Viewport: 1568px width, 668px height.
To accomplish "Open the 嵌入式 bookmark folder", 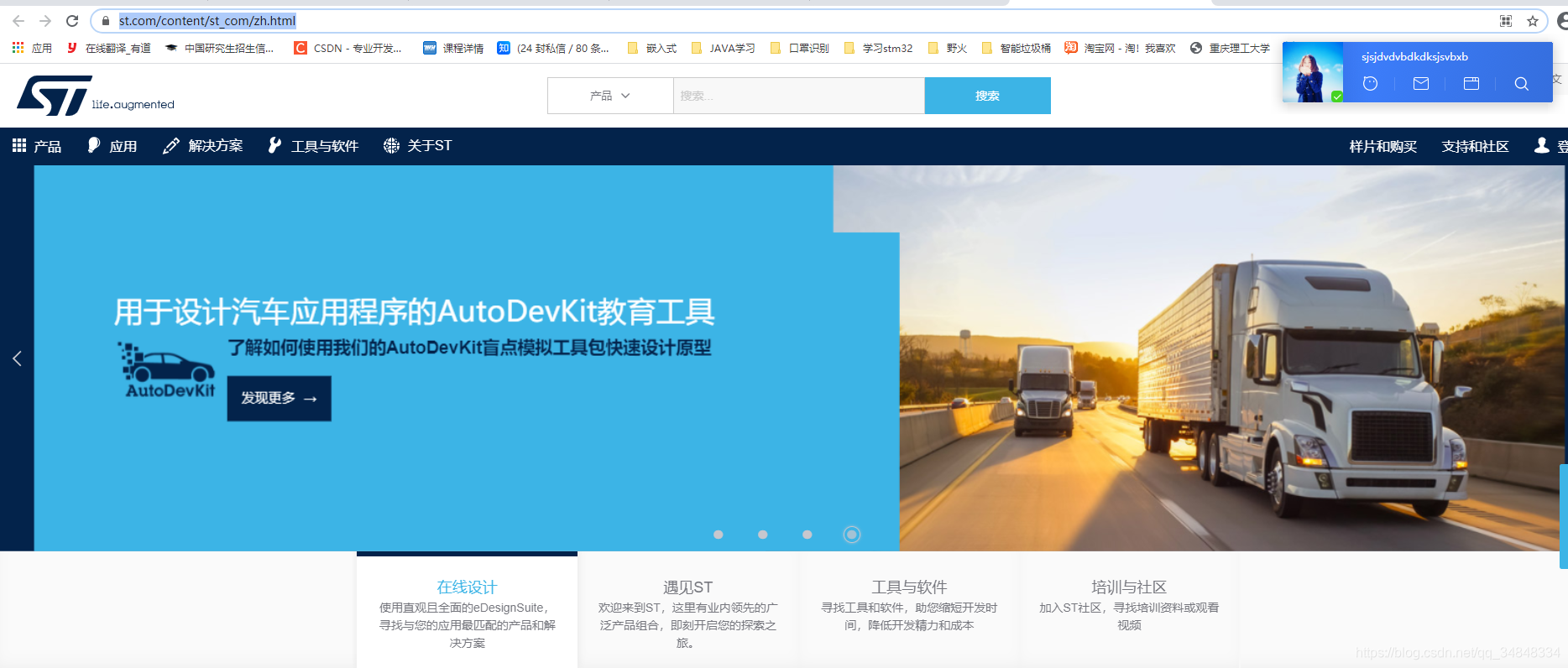I will (652, 48).
